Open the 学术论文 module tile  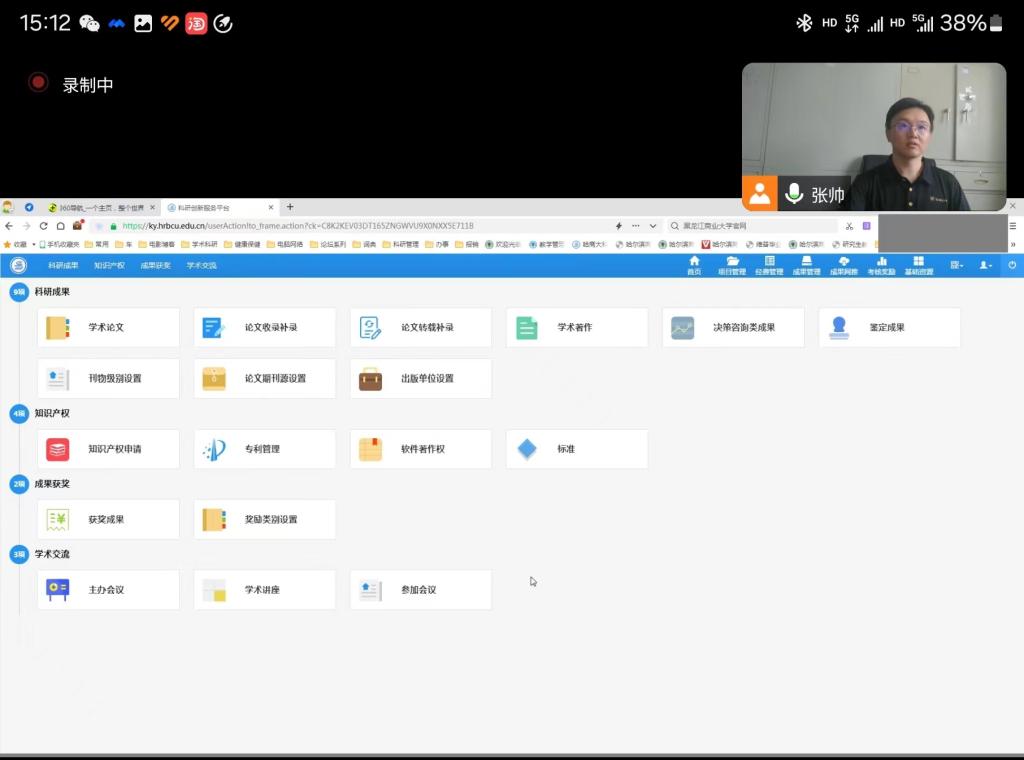108,328
